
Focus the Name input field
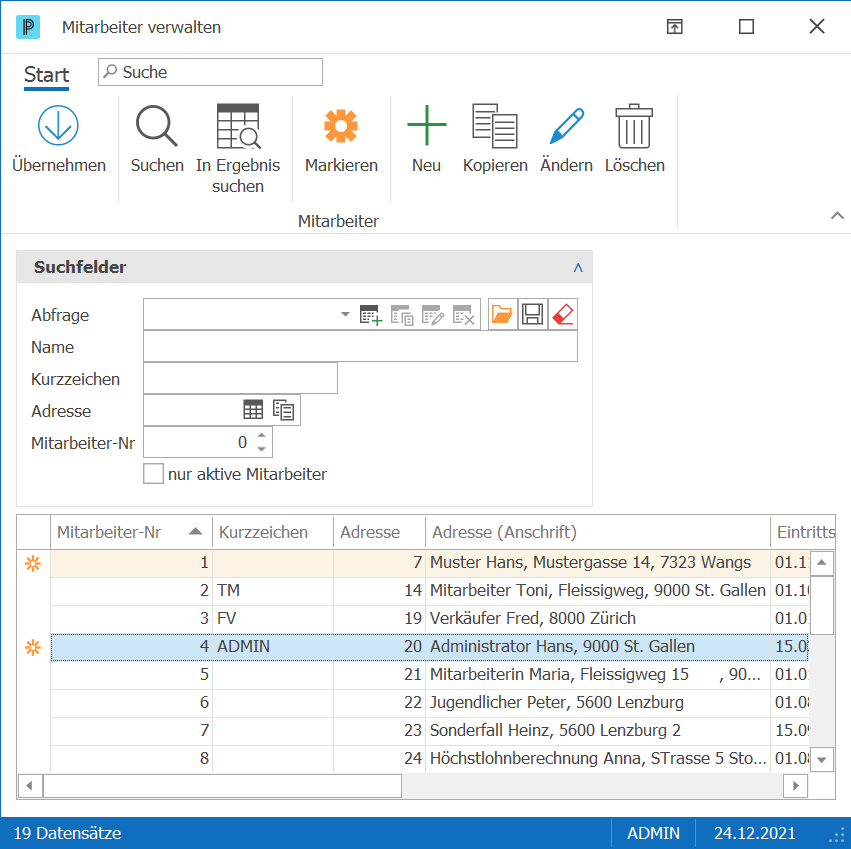click(360, 346)
